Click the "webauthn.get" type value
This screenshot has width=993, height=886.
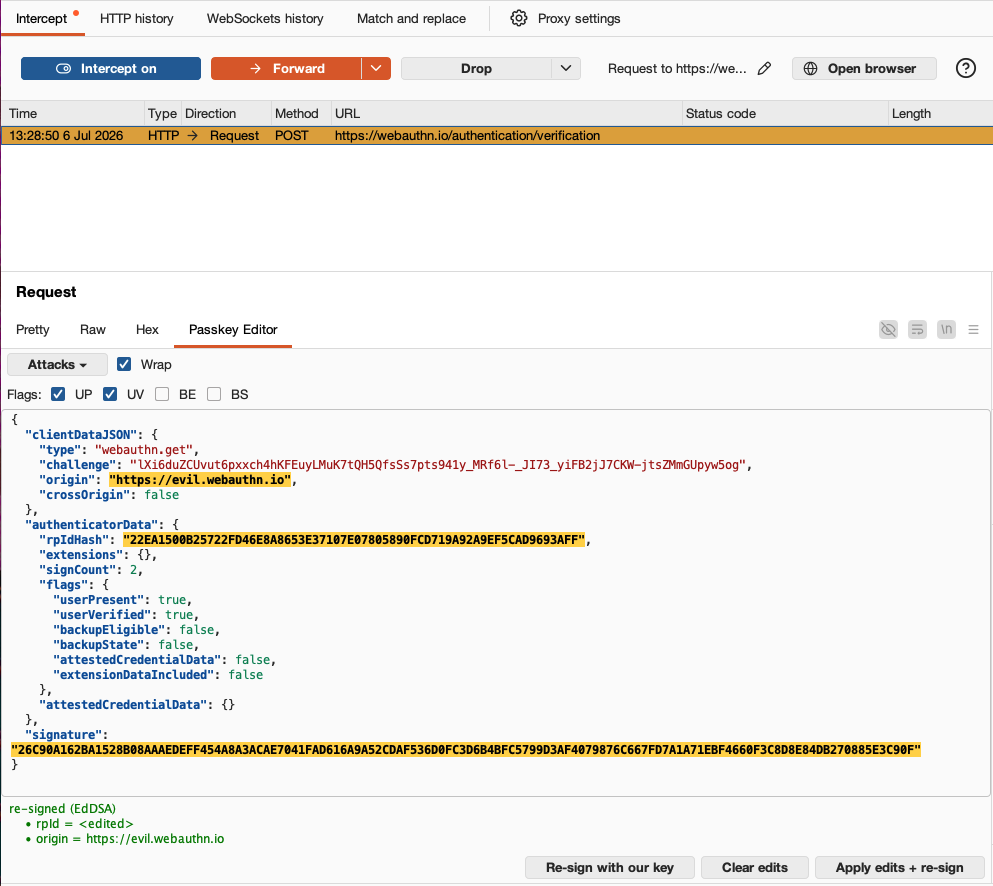click(x=144, y=450)
